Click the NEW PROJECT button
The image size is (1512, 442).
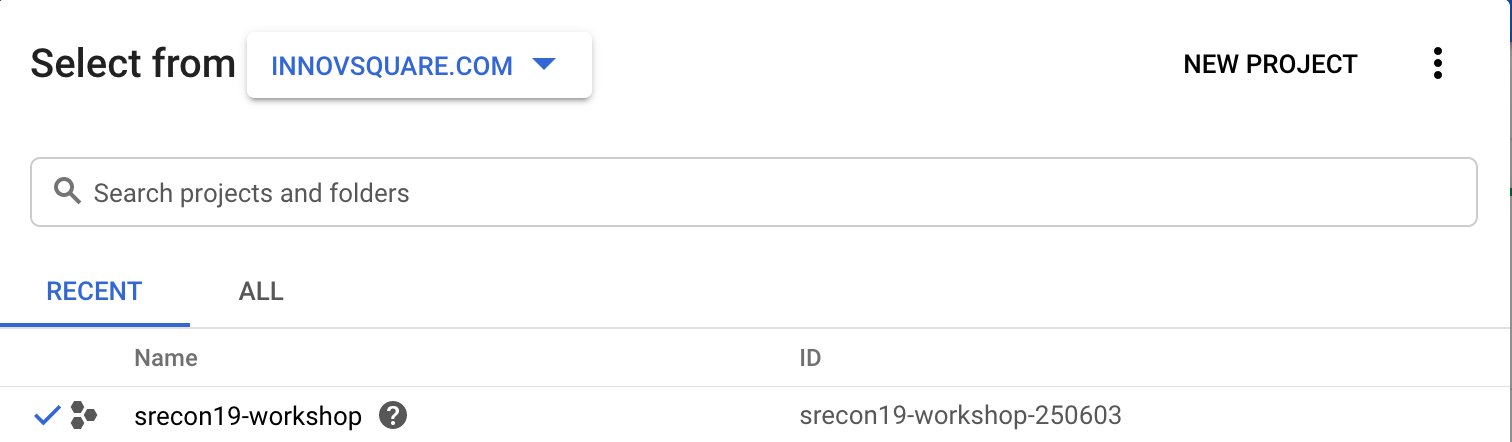(x=1270, y=65)
